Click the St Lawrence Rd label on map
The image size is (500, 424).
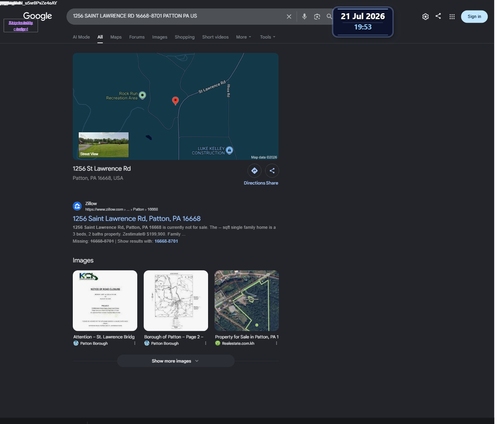[x=212, y=87]
